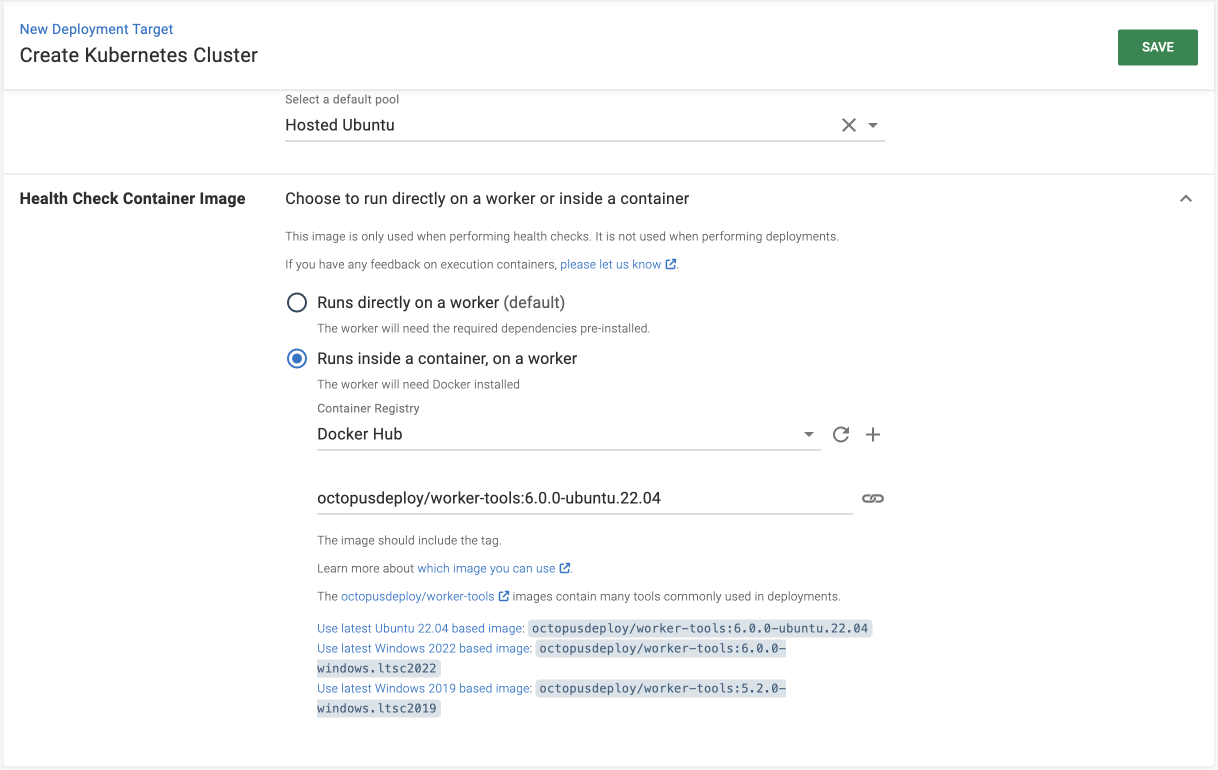1218x770 pixels.
Task: Select the 'Runs directly on a worker' radio button
Action: [x=296, y=302]
